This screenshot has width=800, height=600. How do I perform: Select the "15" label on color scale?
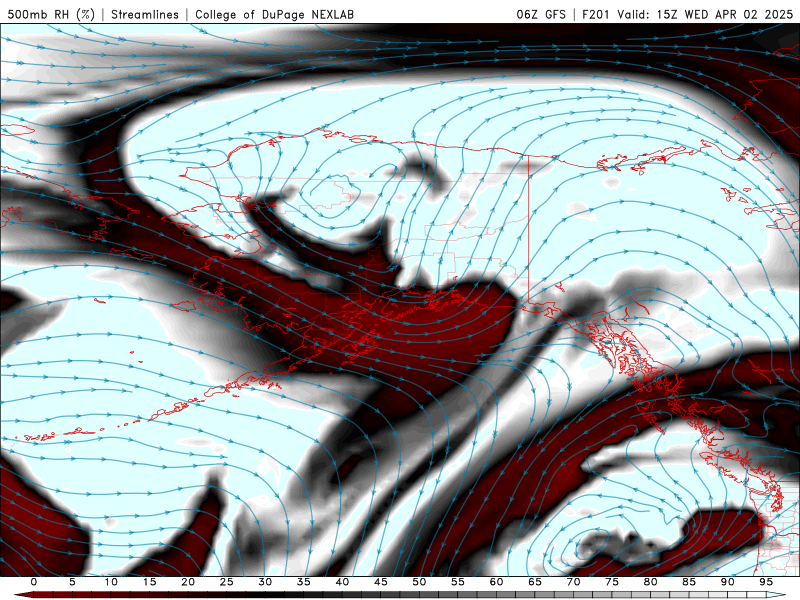click(x=149, y=582)
